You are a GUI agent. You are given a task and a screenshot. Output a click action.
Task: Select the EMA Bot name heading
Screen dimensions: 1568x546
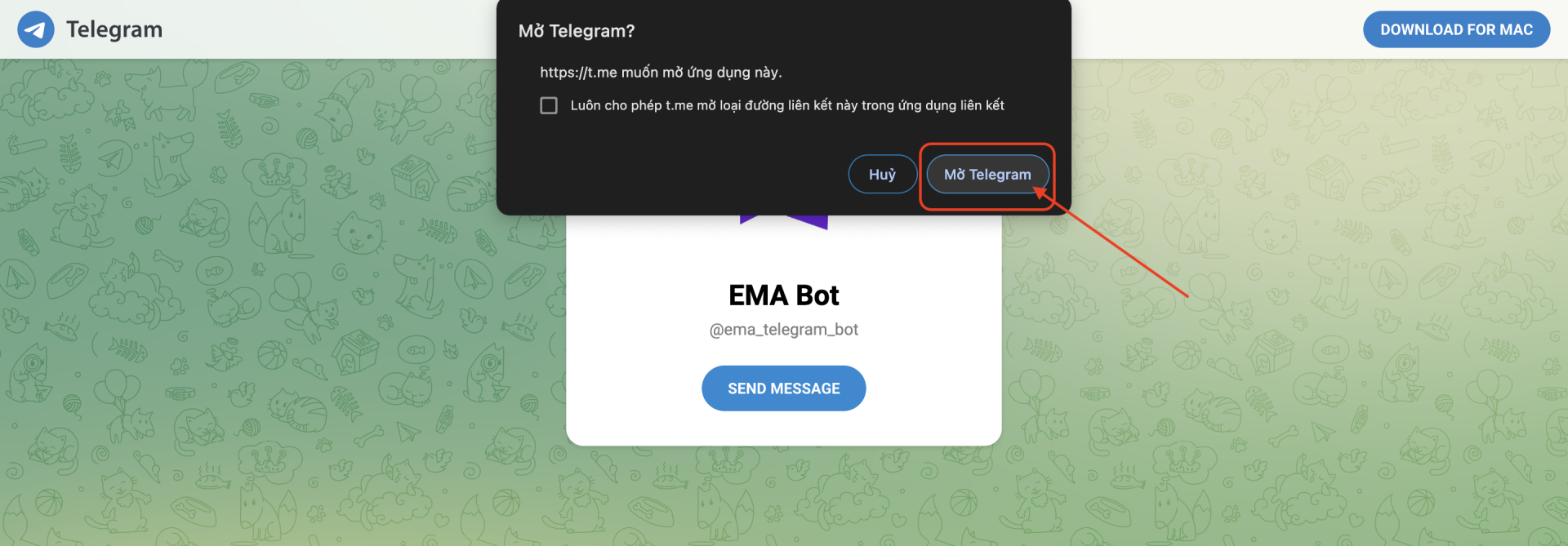click(784, 295)
